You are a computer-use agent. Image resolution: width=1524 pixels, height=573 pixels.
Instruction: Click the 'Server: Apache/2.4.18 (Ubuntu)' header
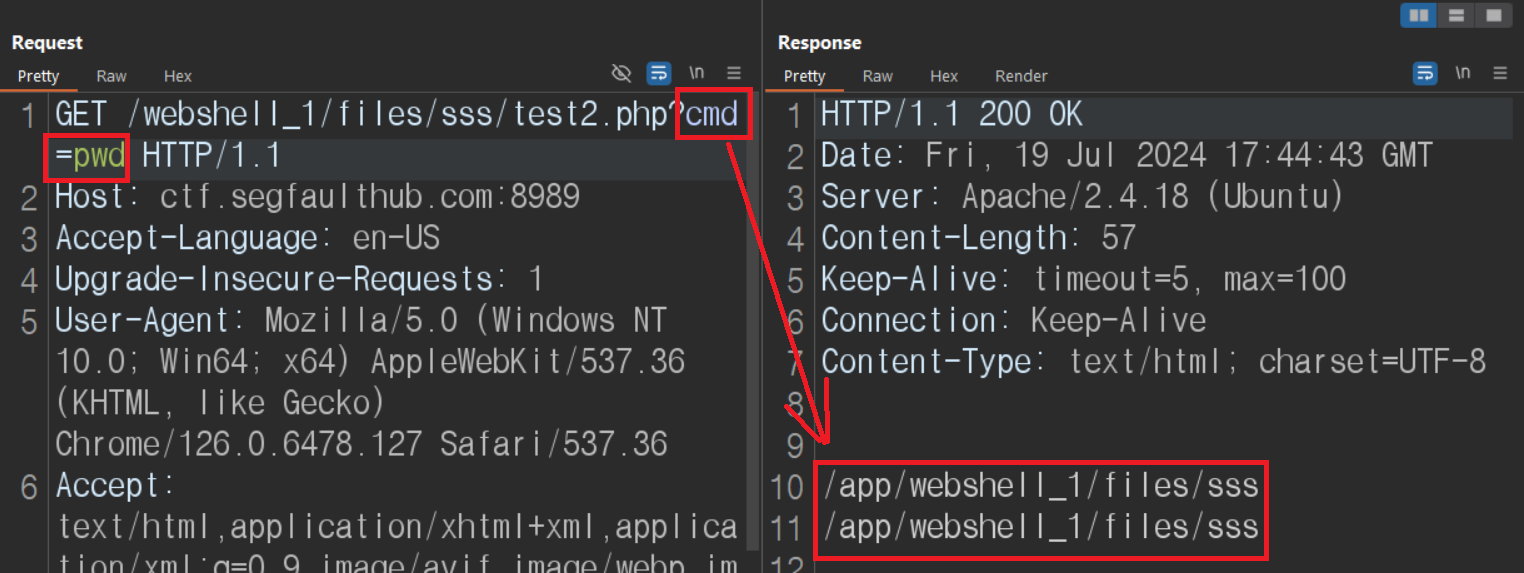click(1082, 197)
